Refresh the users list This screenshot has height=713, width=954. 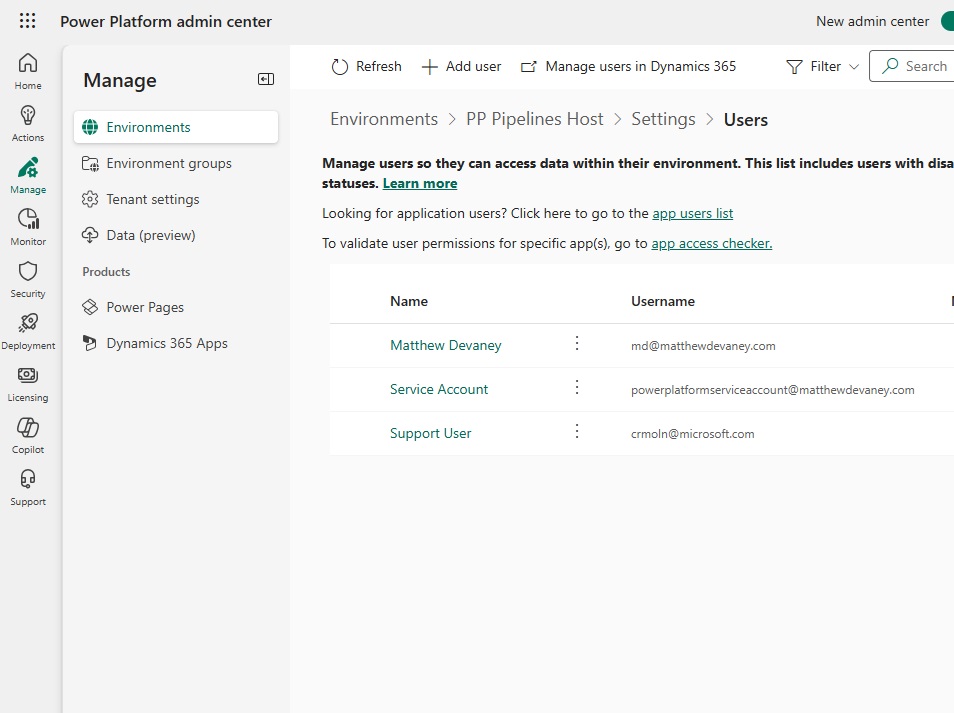pyautogui.click(x=366, y=66)
